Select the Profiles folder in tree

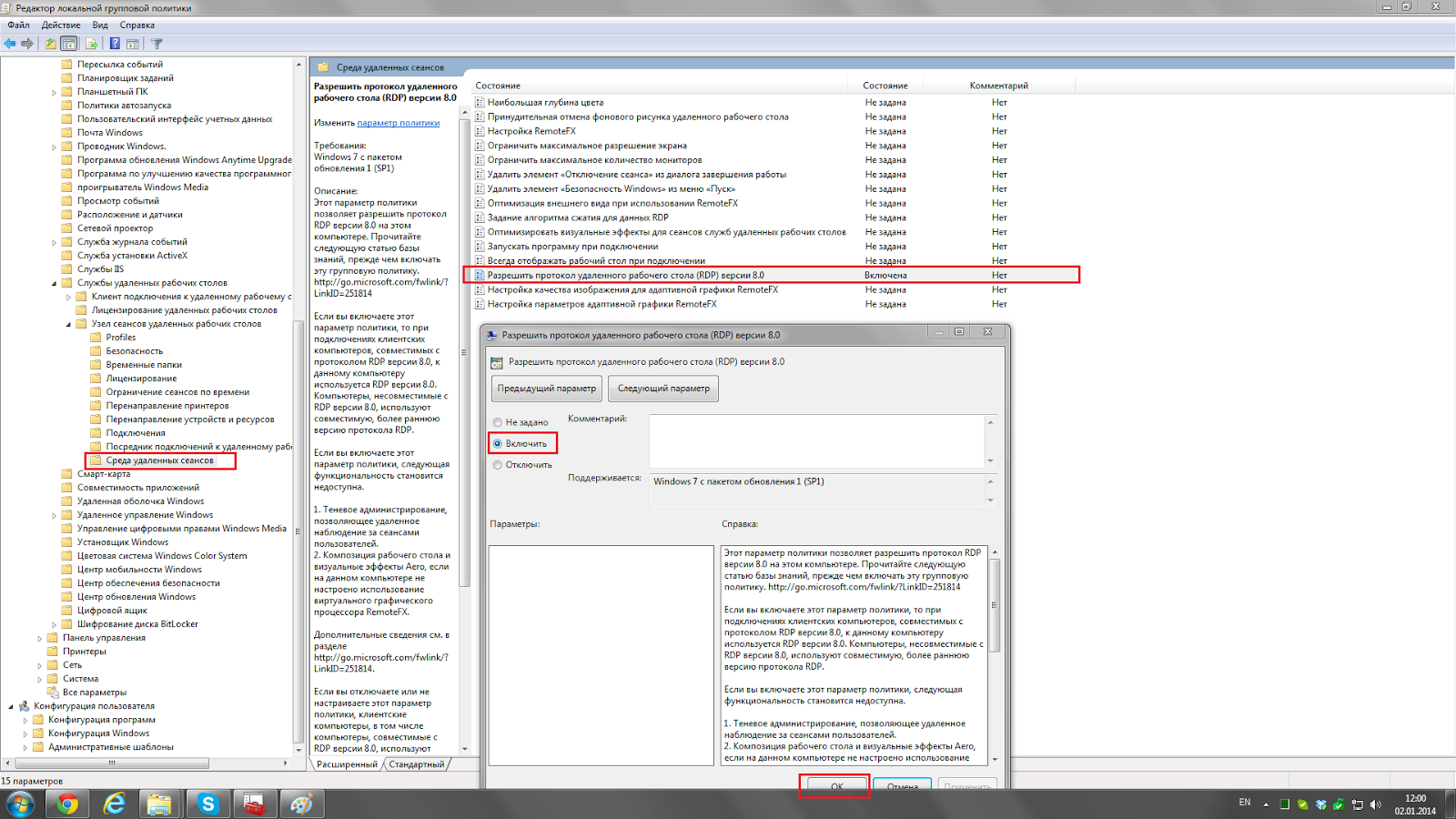click(x=121, y=338)
